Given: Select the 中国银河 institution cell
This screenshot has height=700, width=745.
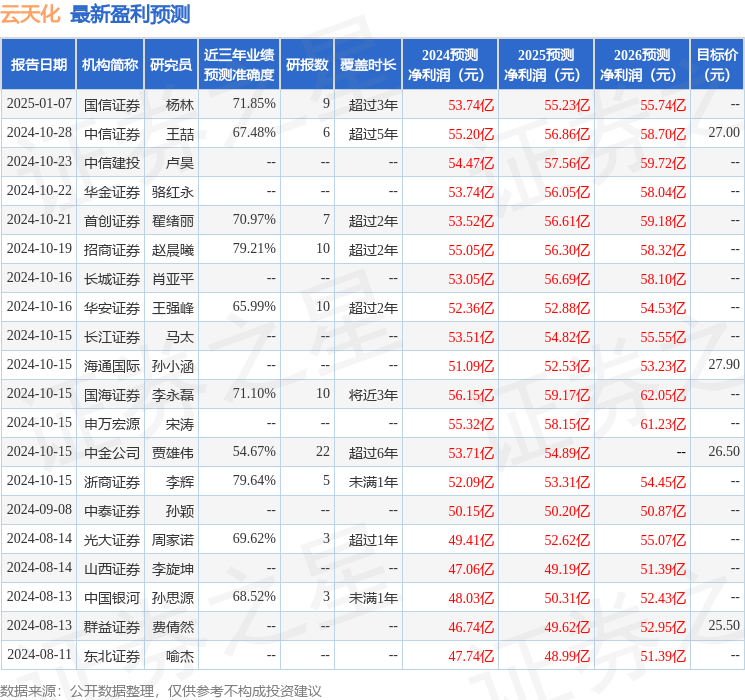Looking at the screenshot, I should point(112,598).
